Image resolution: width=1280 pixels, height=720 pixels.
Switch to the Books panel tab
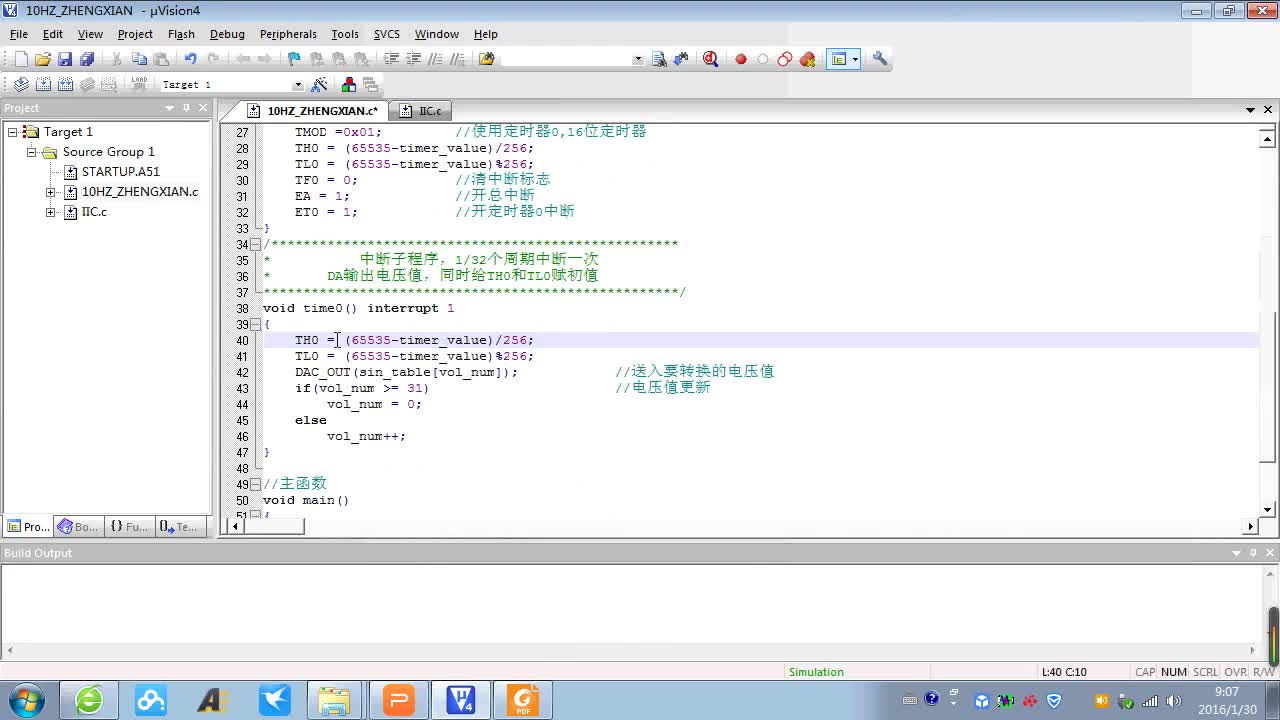click(x=78, y=527)
